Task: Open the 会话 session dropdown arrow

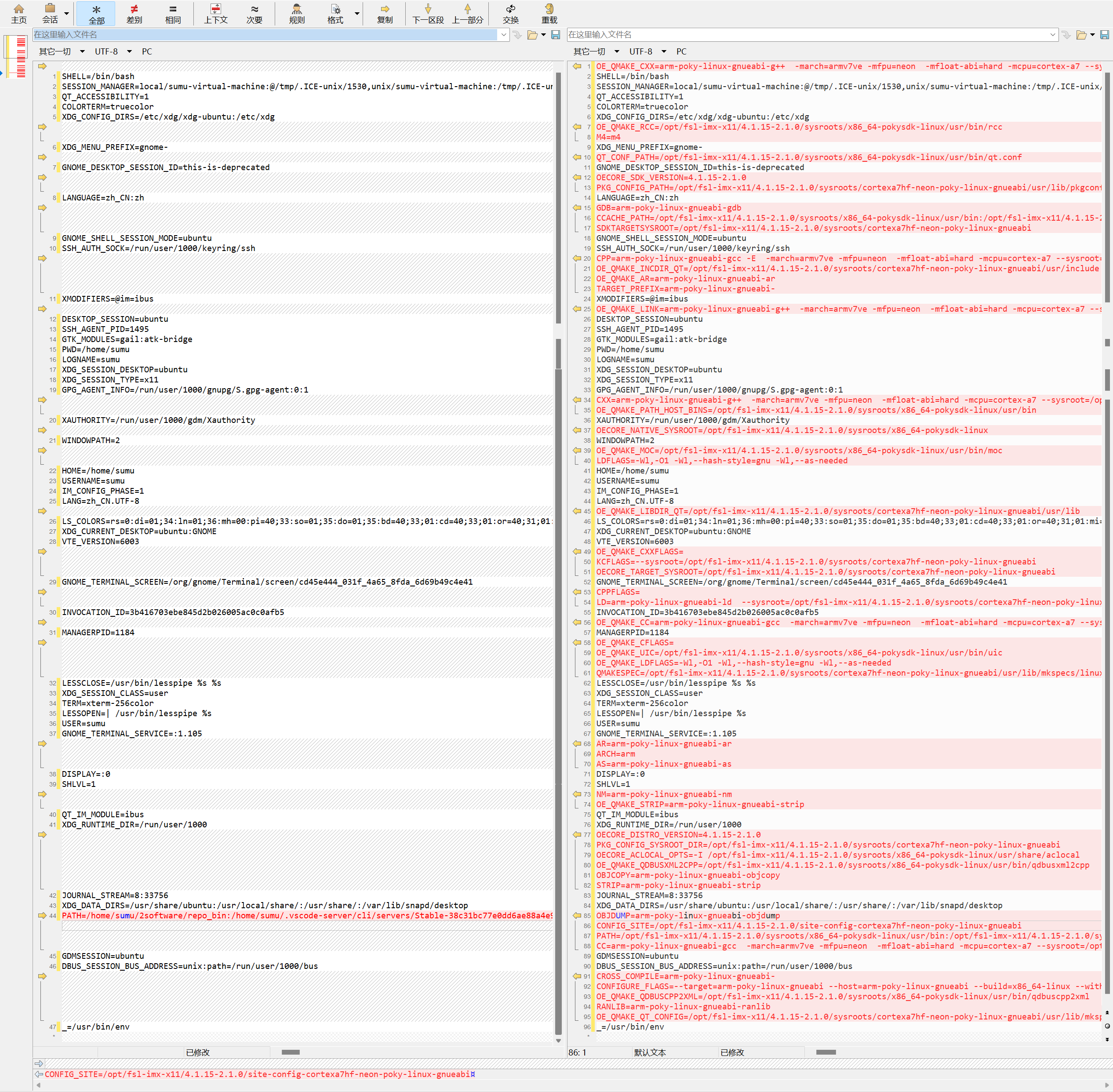Action: pyautogui.click(x=66, y=14)
